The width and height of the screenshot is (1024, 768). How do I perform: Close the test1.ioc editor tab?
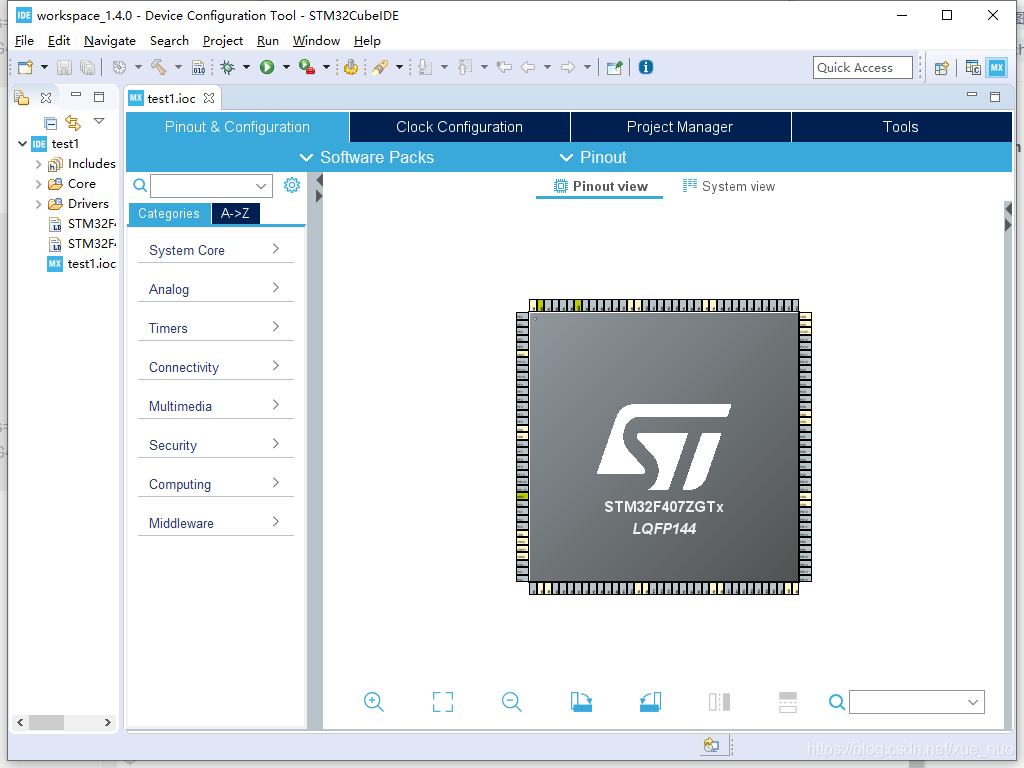209,98
